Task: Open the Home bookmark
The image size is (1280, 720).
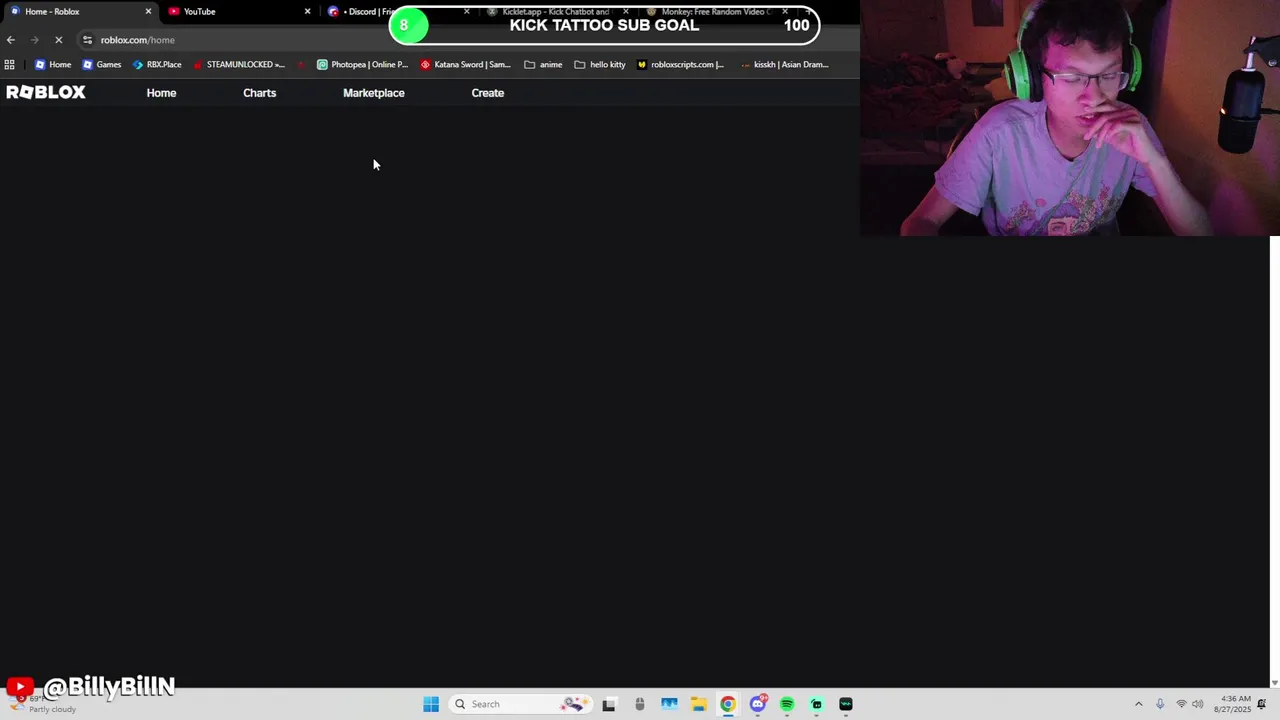Action: [53, 64]
